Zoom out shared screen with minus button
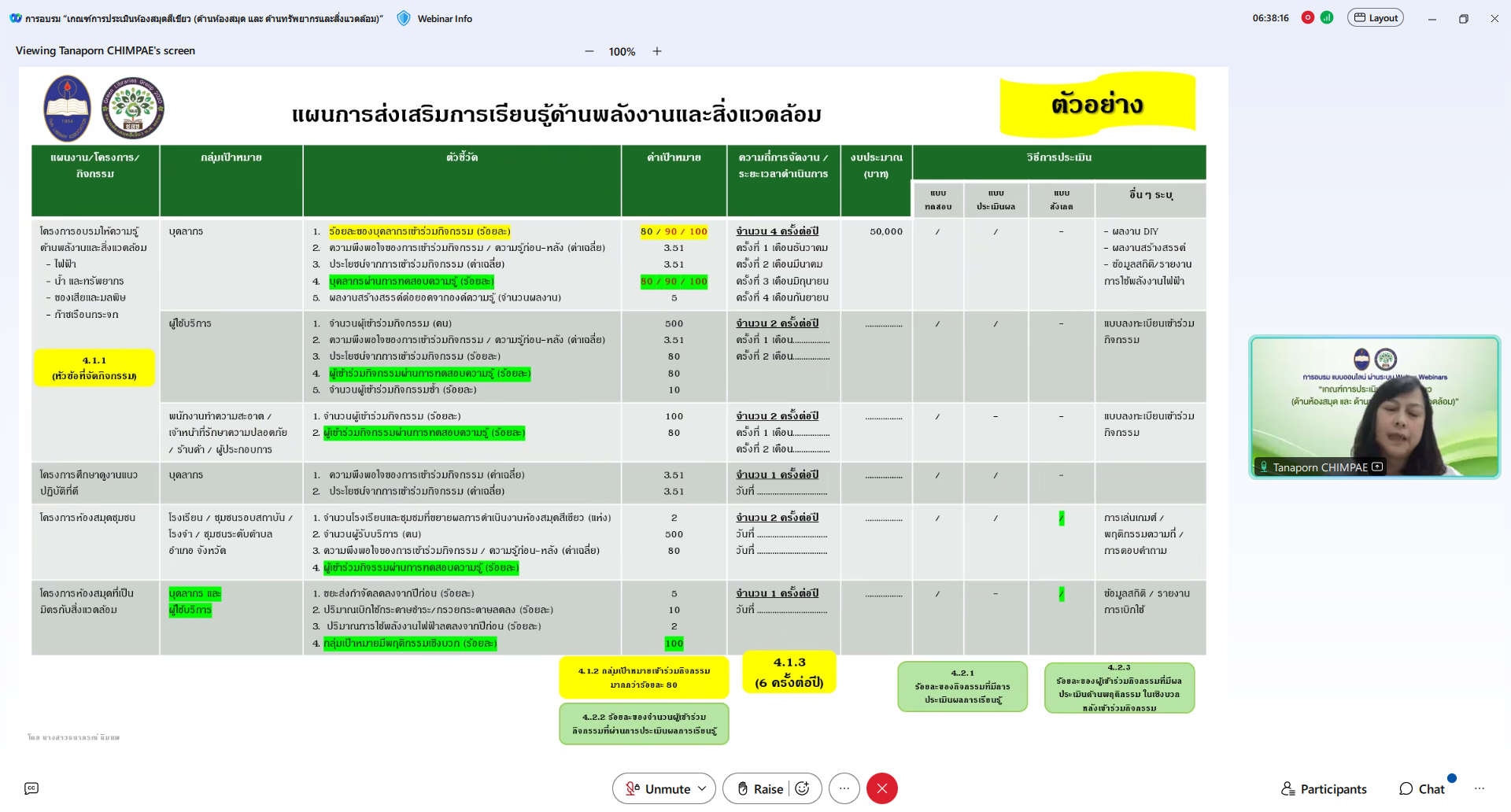Screen dimensions: 1511x812 coord(589,51)
